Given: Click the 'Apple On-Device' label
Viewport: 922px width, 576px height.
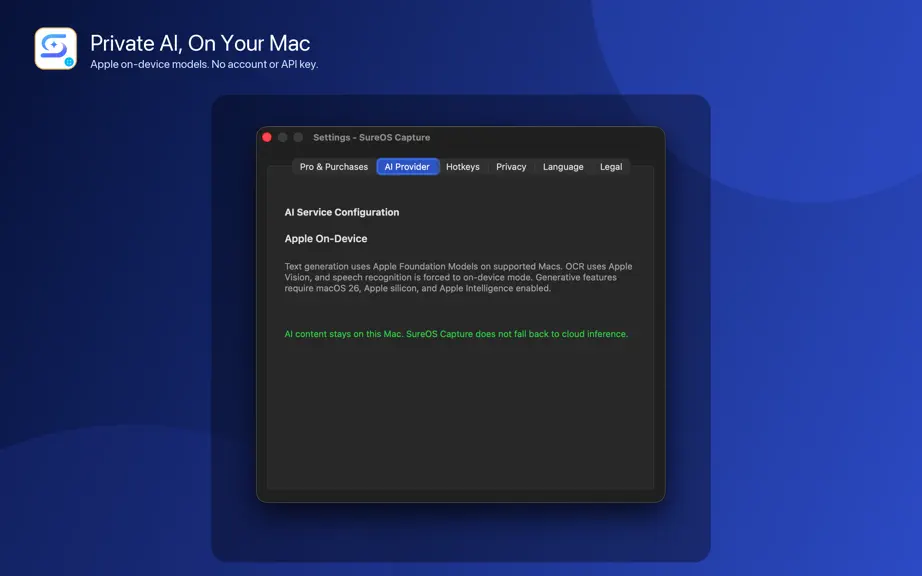Looking at the screenshot, I should [326, 239].
